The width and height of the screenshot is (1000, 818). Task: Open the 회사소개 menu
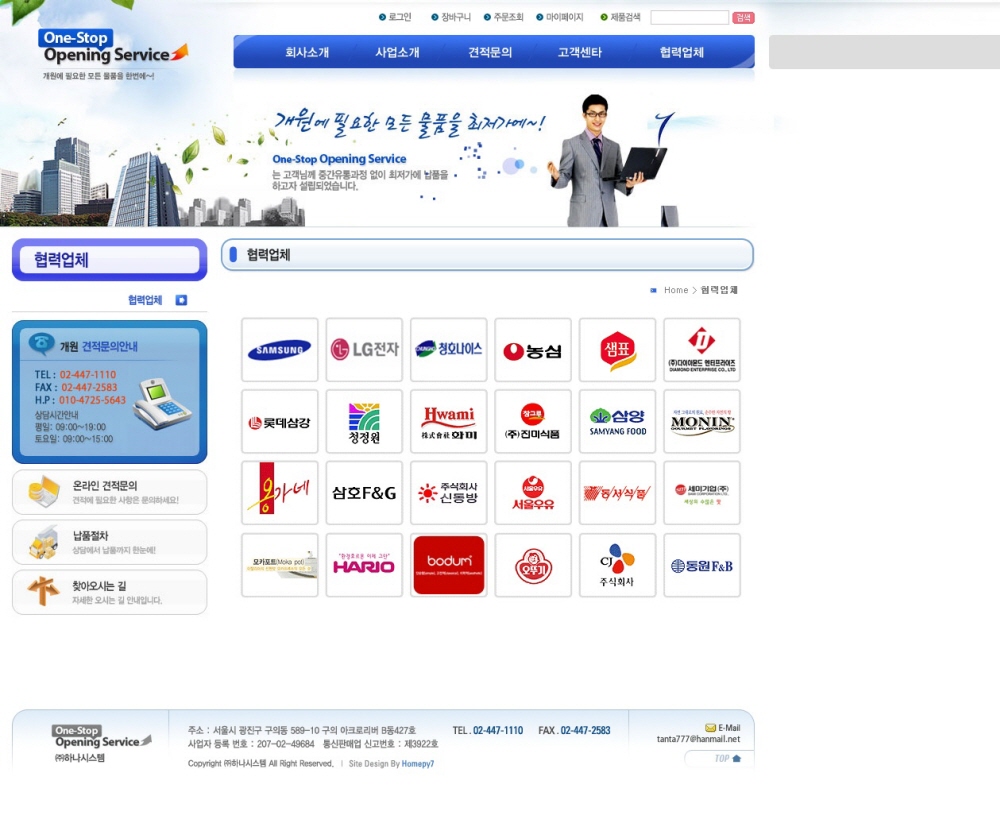point(307,53)
